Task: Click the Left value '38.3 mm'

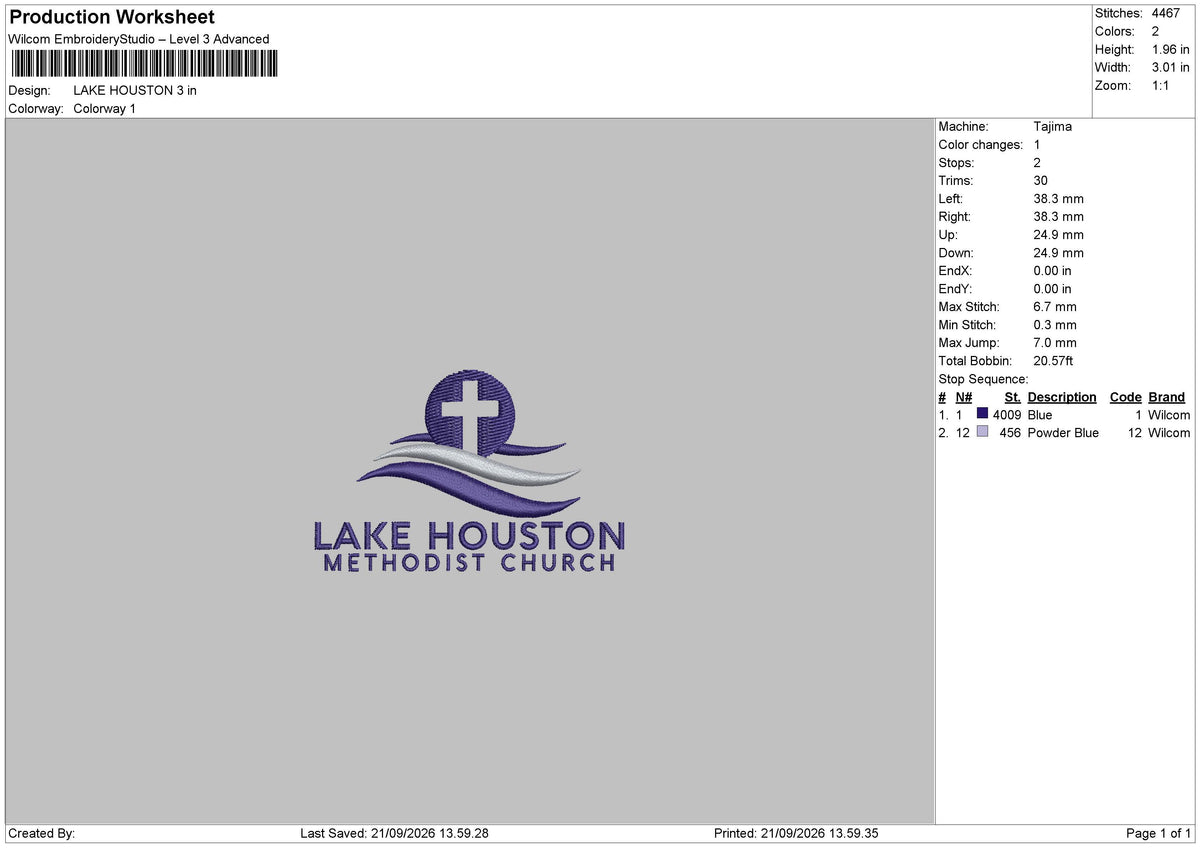Action: pyautogui.click(x=1058, y=199)
